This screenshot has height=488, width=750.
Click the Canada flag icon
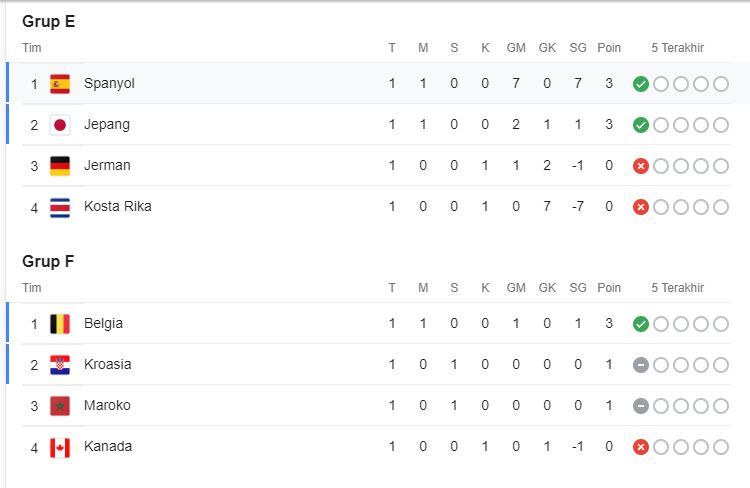tap(60, 447)
